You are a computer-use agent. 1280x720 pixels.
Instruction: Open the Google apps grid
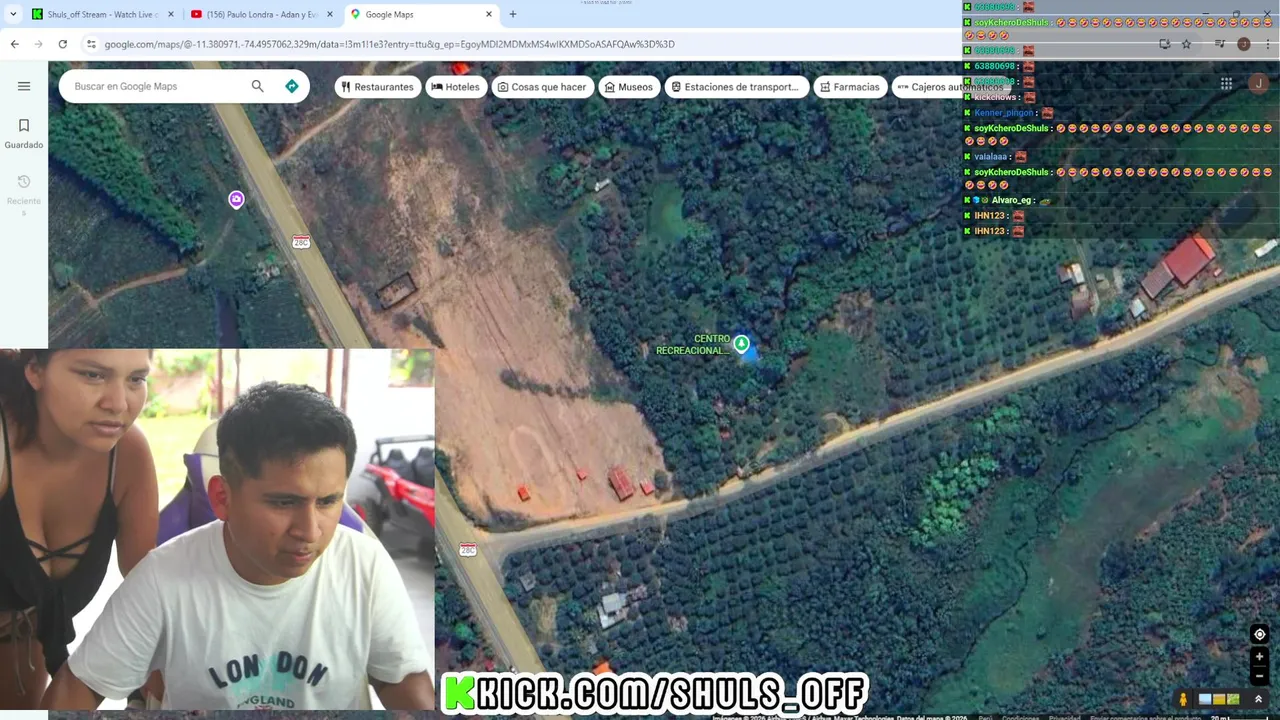pyautogui.click(x=1226, y=84)
